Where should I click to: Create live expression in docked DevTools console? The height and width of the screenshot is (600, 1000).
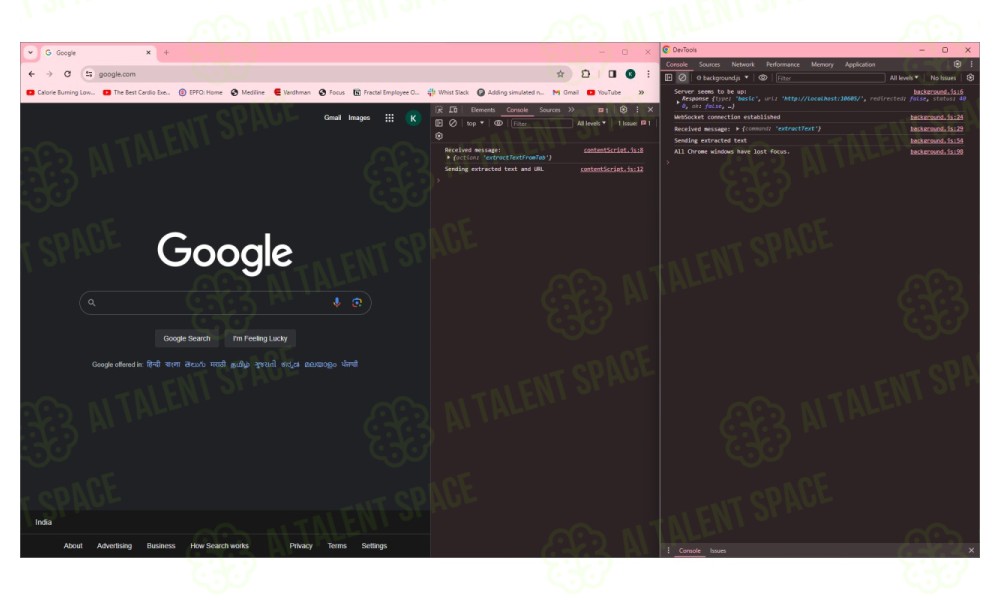(499, 123)
